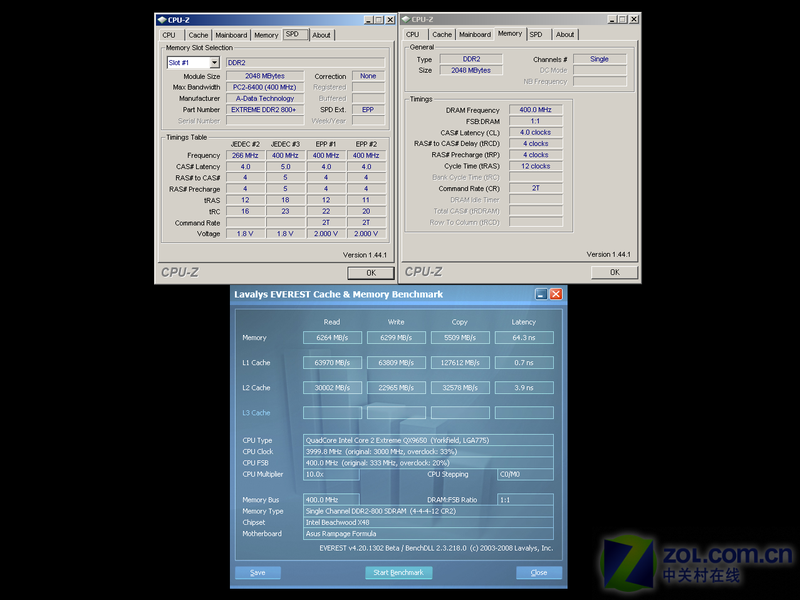Image resolution: width=800 pixels, height=600 pixels.
Task: Click Cycle Time 12 clocks value
Action: [536, 166]
